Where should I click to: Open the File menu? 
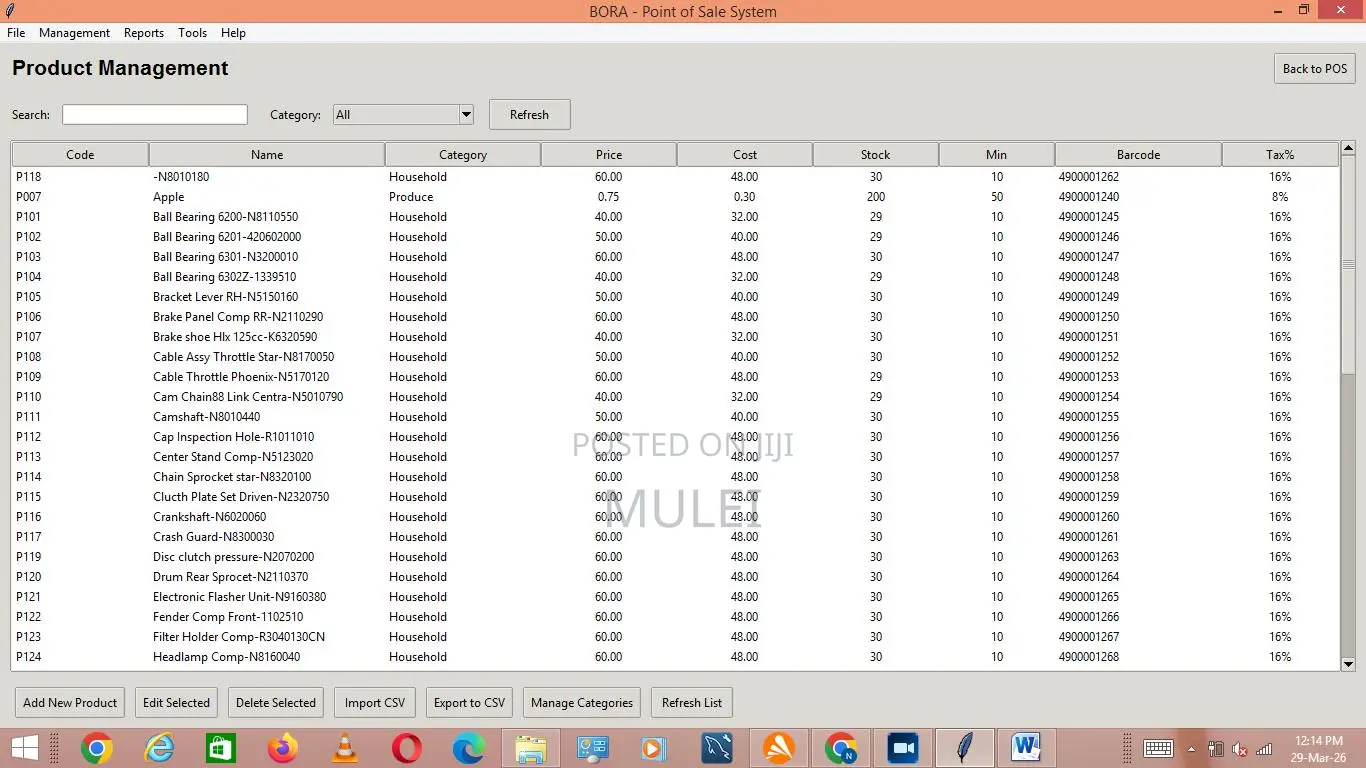pos(16,33)
